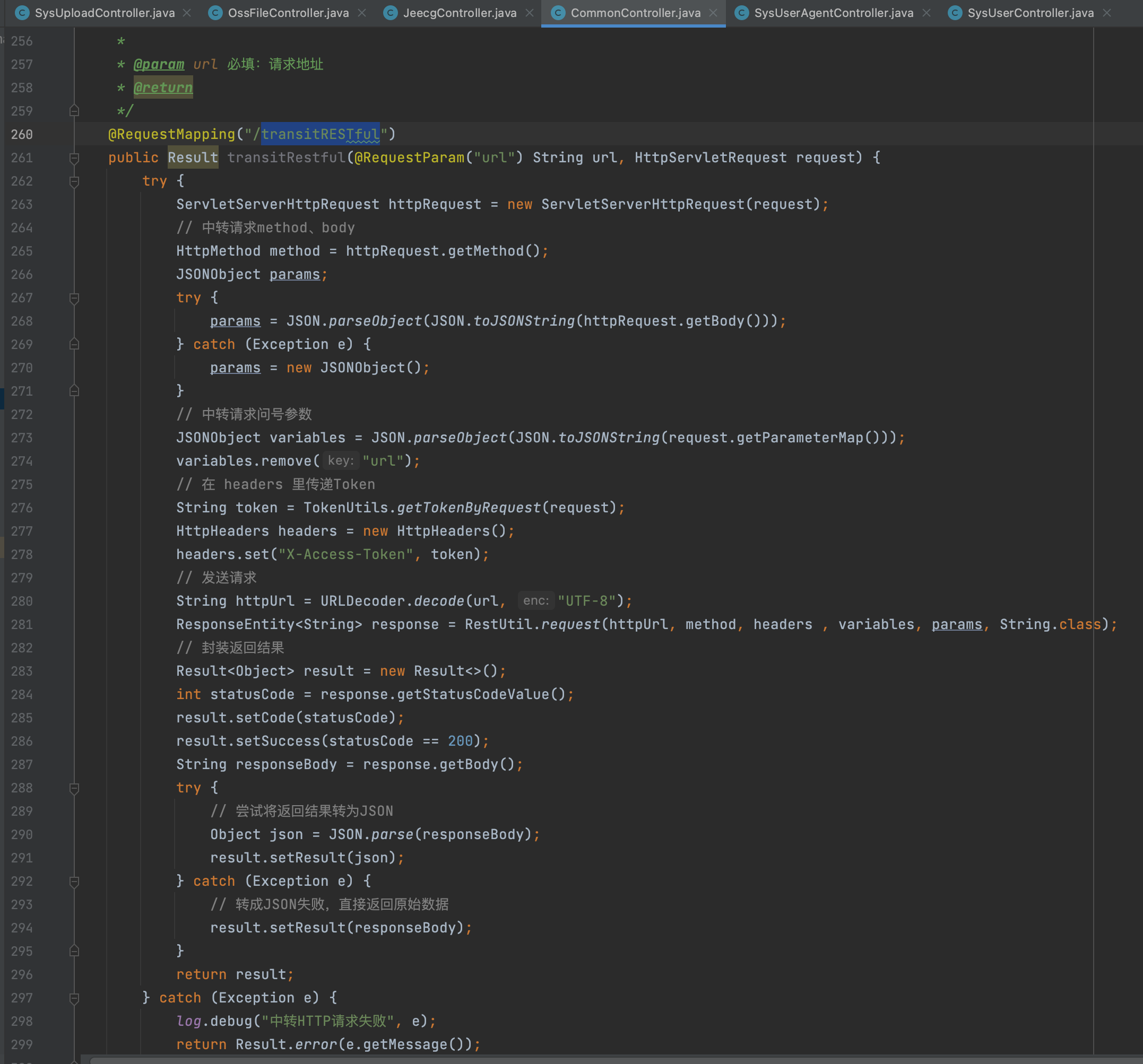The height and width of the screenshot is (1064, 1143).
Task: Close the CommonController.java tab
Action: [713, 13]
